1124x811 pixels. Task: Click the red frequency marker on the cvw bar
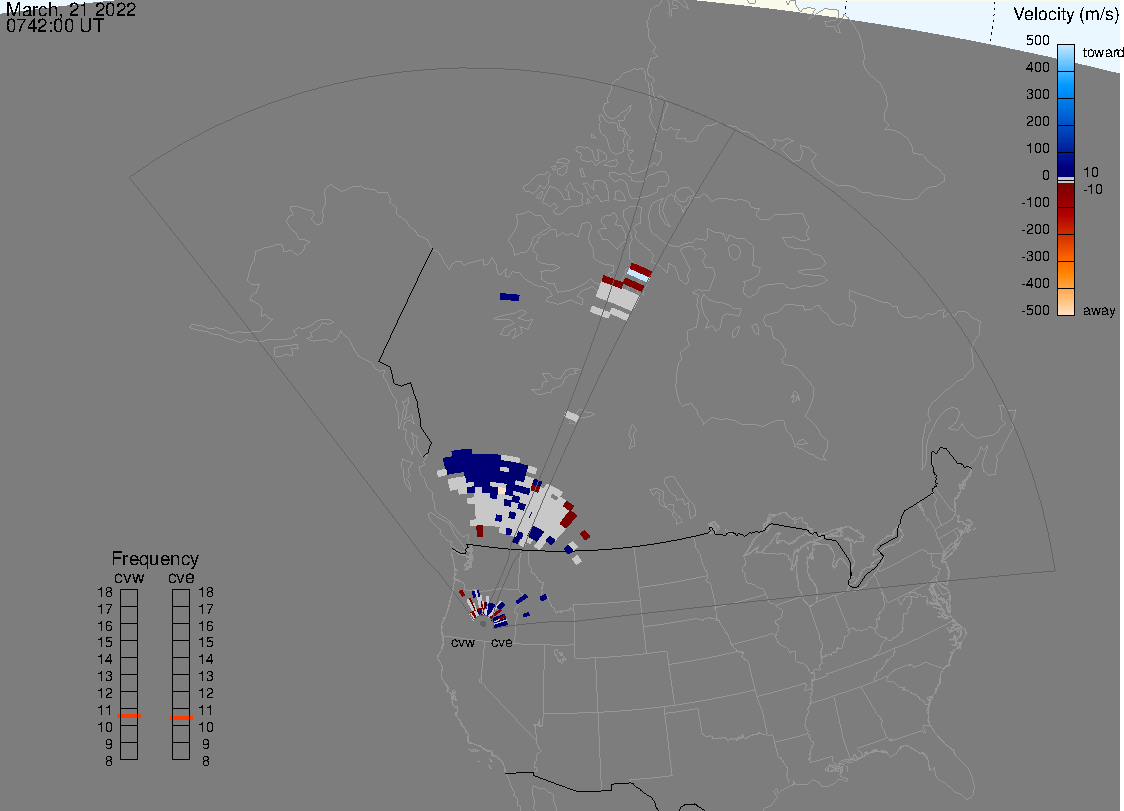click(129, 716)
